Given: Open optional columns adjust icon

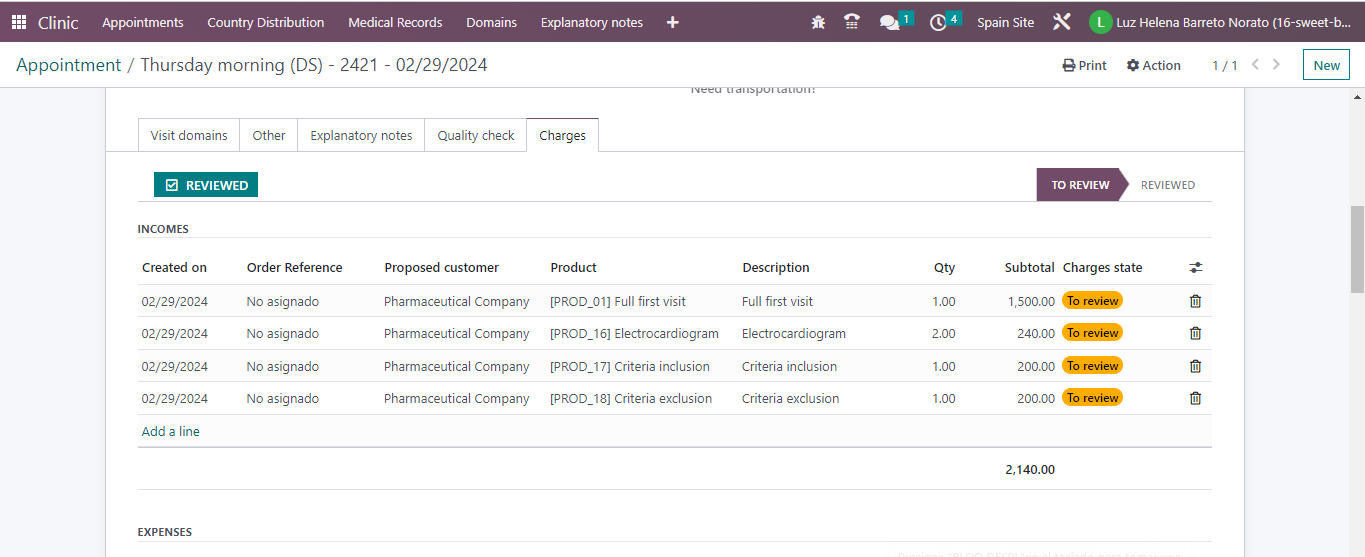Looking at the screenshot, I should 1196,268.
